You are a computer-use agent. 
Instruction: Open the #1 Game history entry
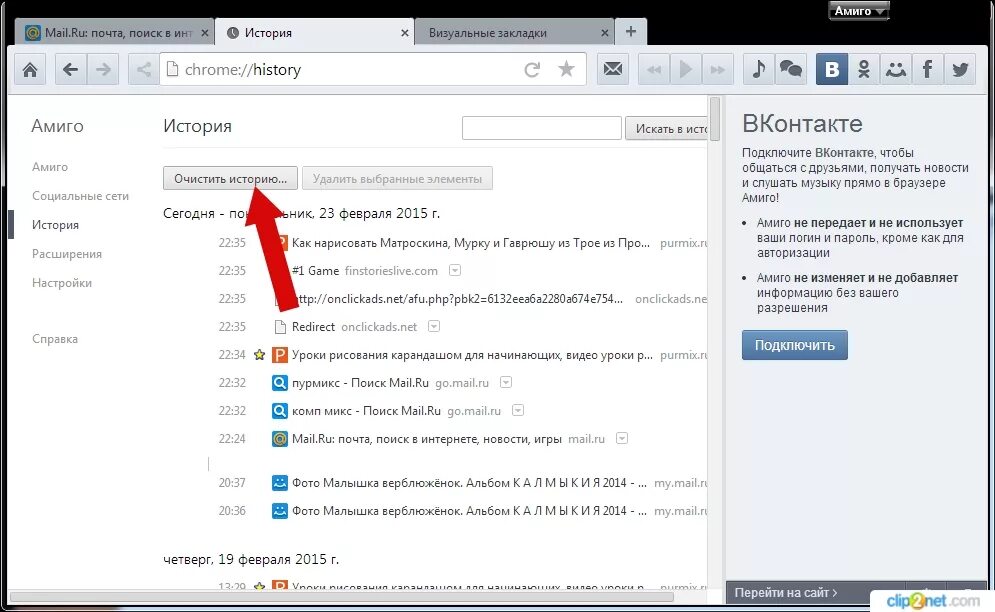315,270
